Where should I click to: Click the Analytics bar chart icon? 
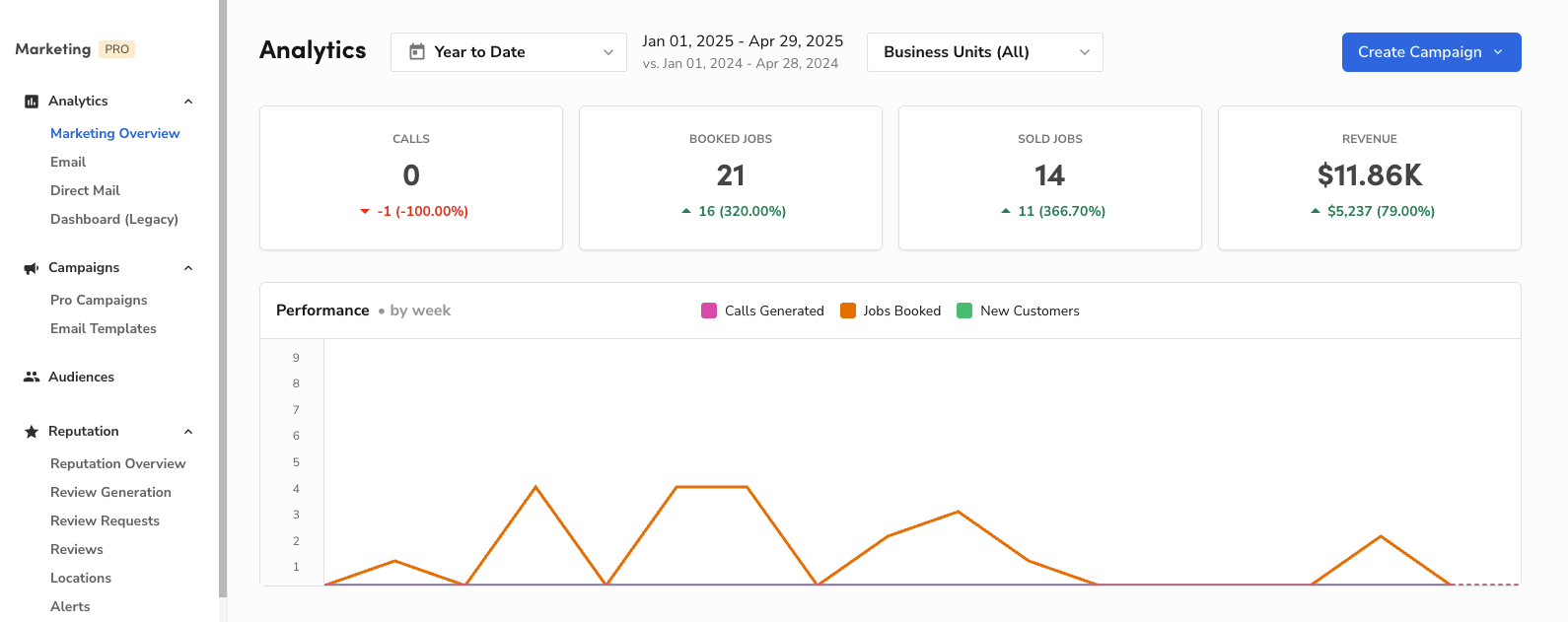(x=32, y=102)
